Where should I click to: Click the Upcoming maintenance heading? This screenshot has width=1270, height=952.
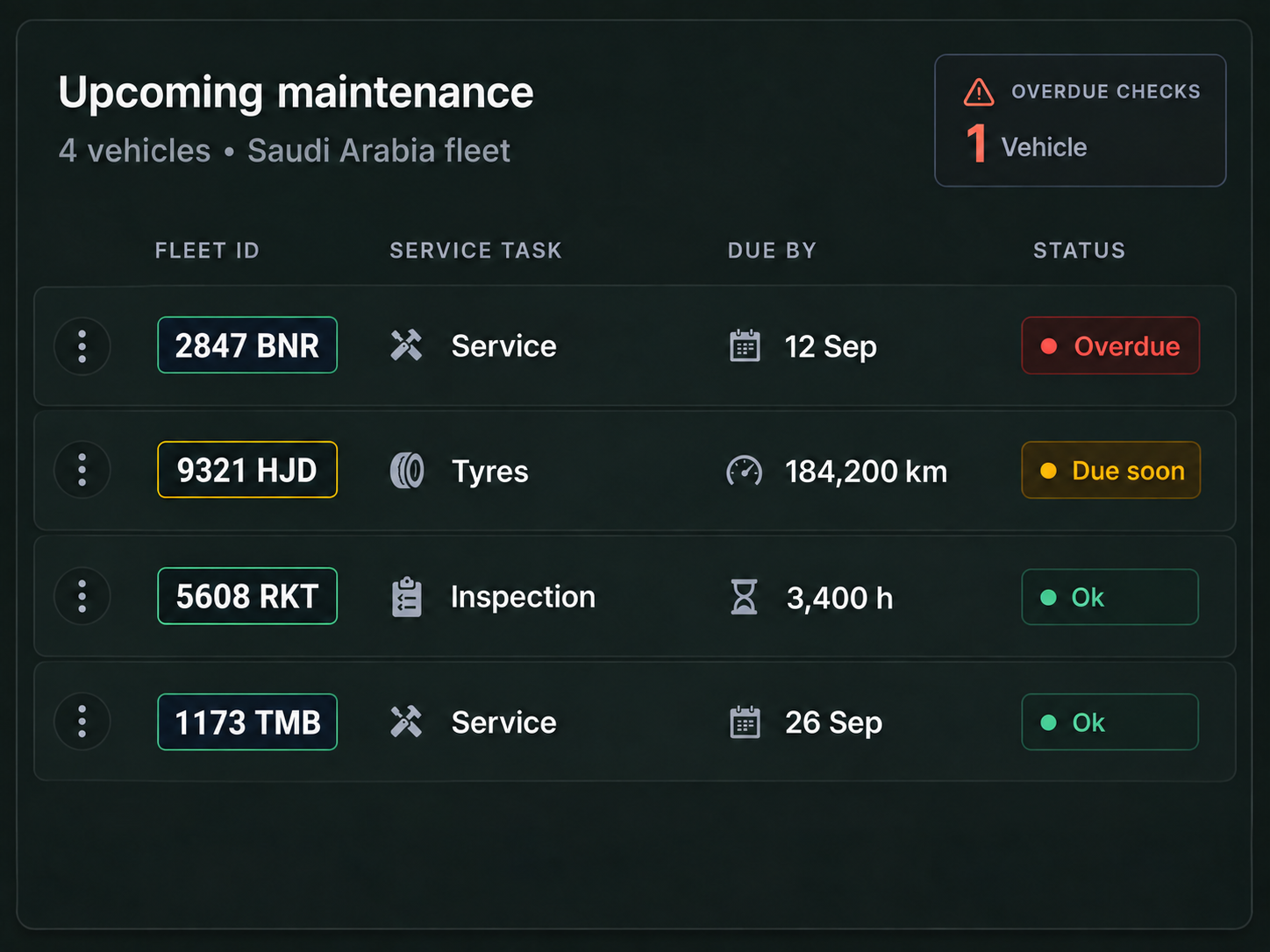[x=296, y=92]
